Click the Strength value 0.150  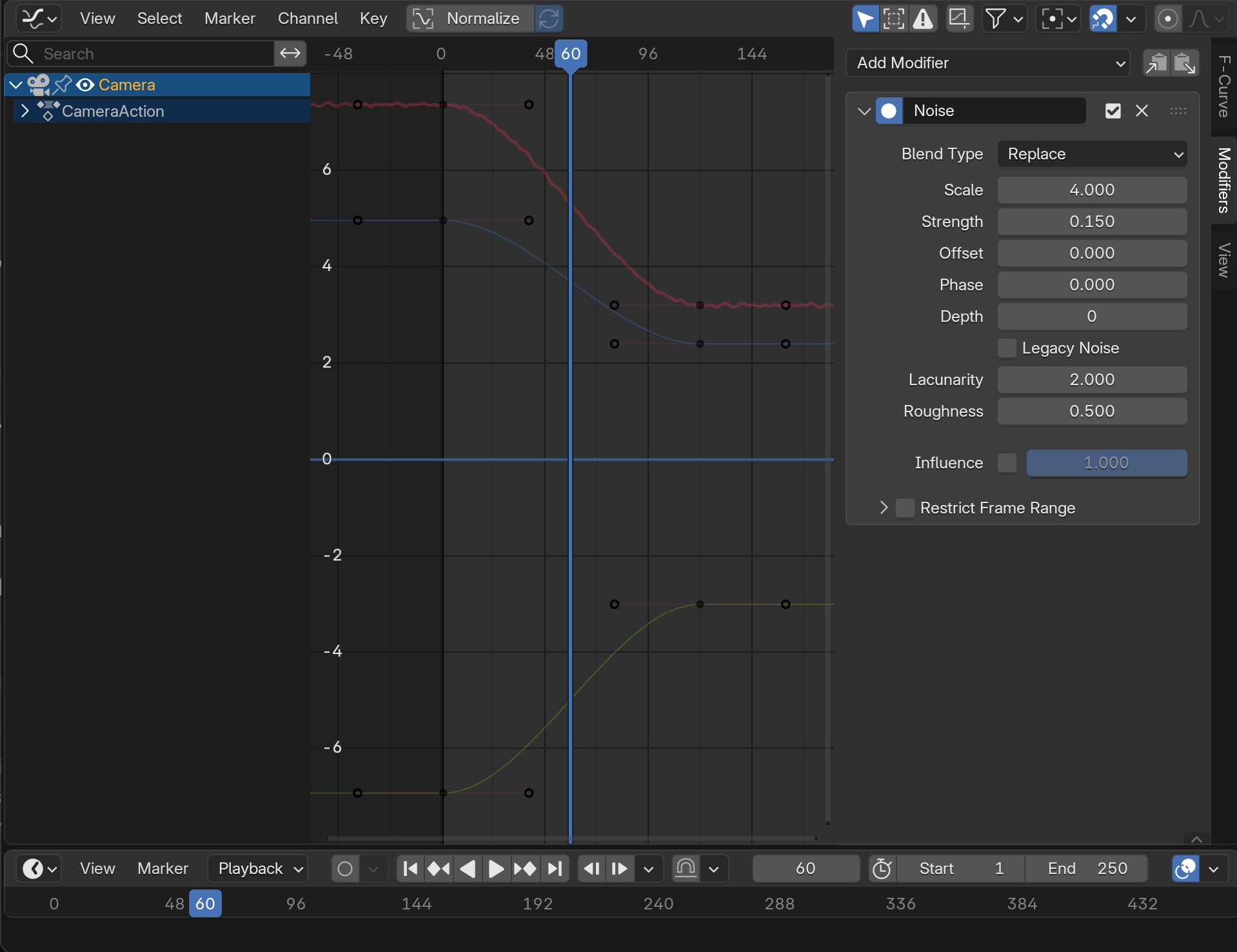coord(1092,221)
